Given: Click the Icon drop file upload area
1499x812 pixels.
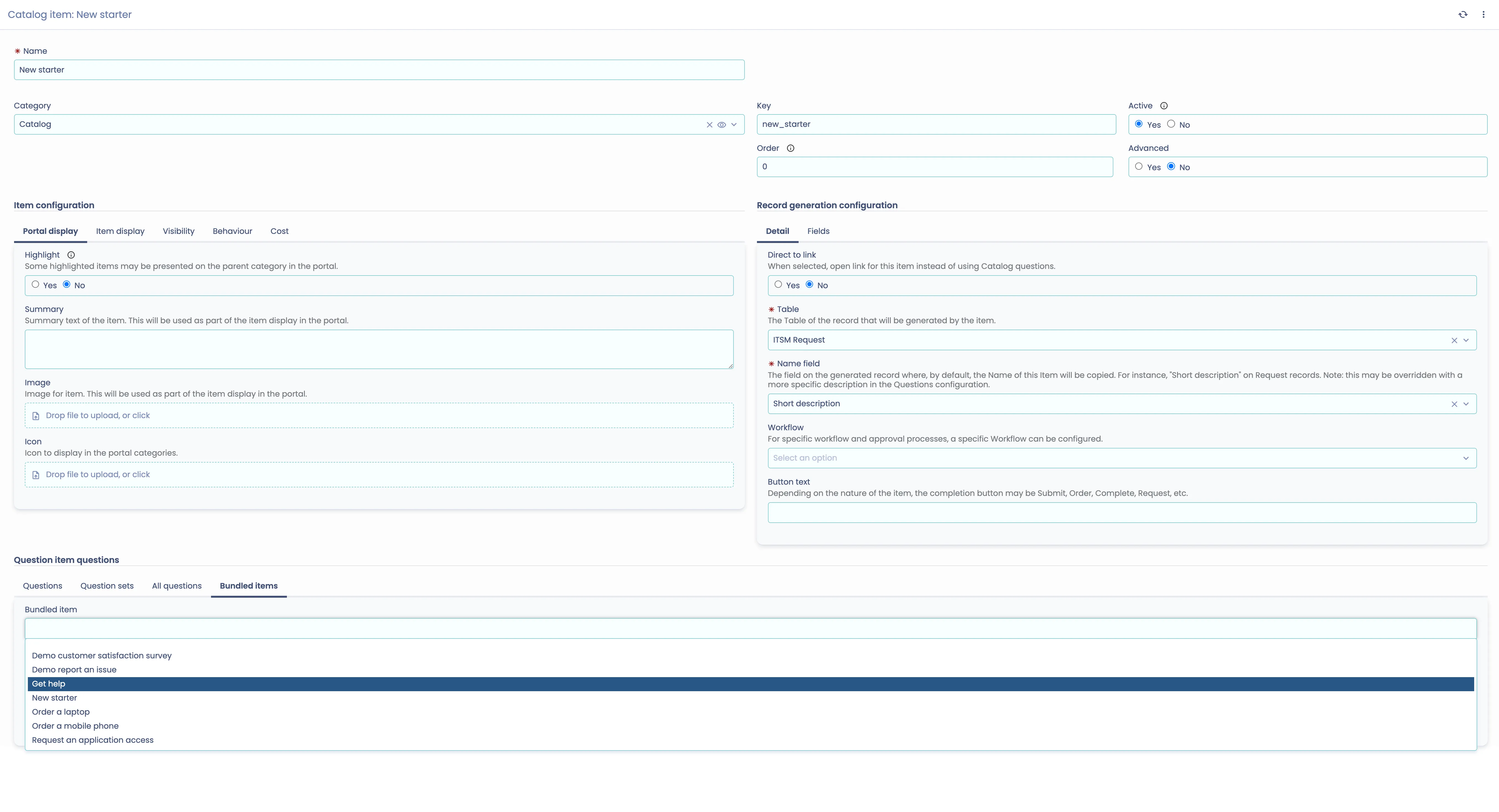Looking at the screenshot, I should coord(379,475).
